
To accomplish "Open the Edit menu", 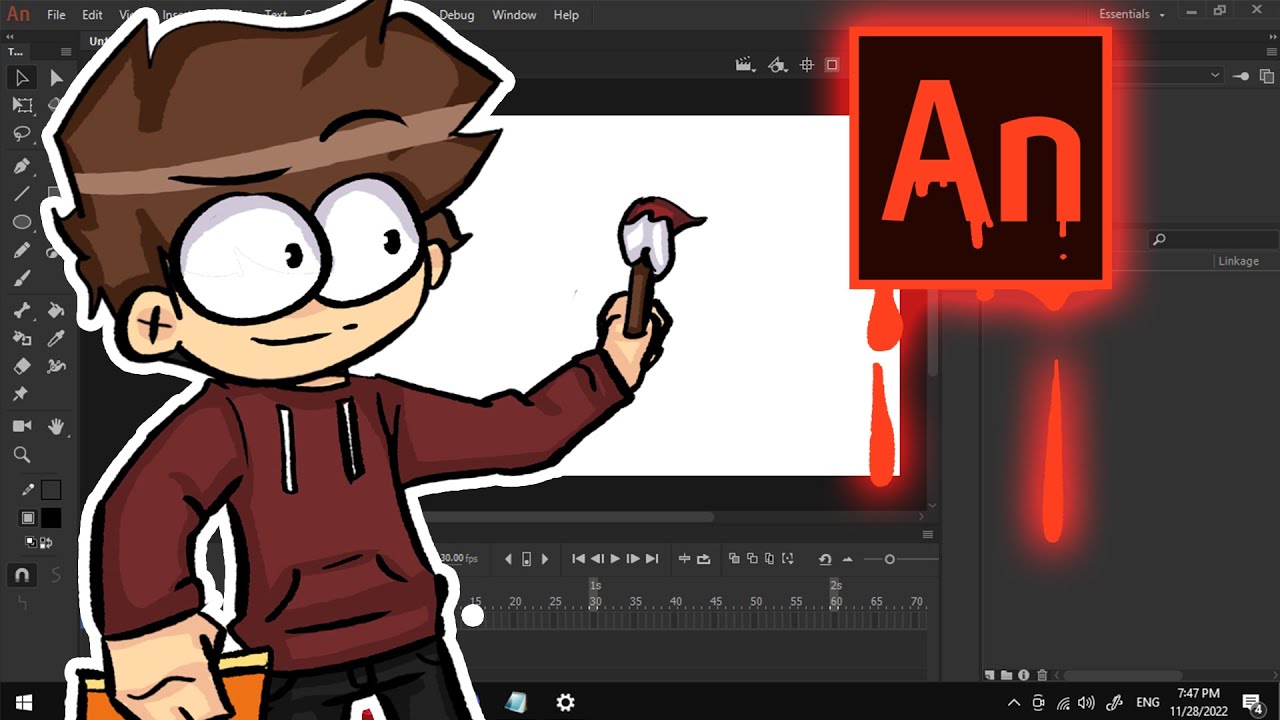I will point(92,15).
